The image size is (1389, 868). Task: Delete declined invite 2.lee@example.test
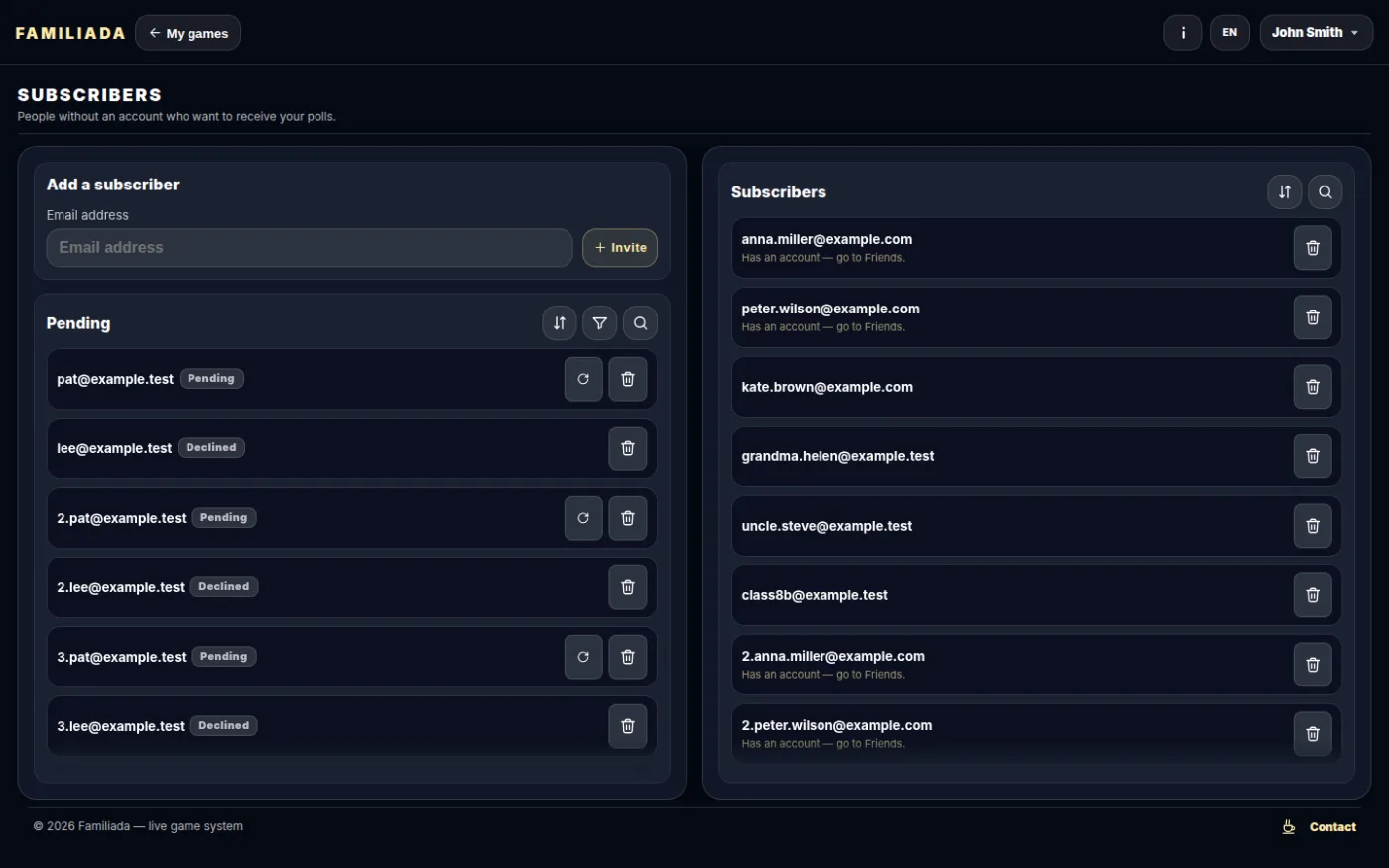(628, 587)
